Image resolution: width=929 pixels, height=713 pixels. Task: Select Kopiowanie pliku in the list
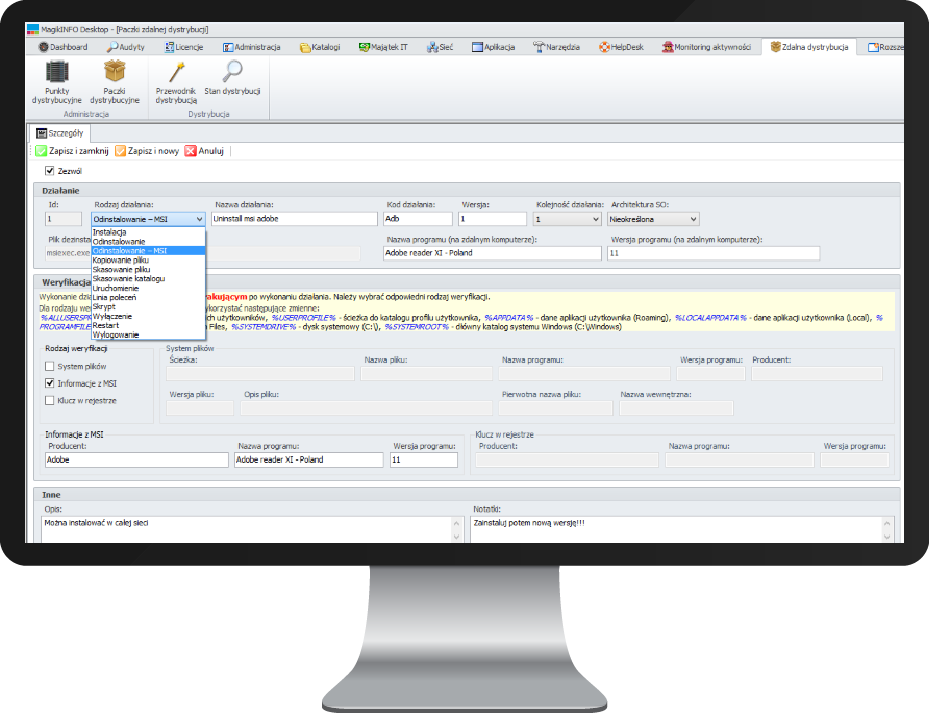click(148, 260)
